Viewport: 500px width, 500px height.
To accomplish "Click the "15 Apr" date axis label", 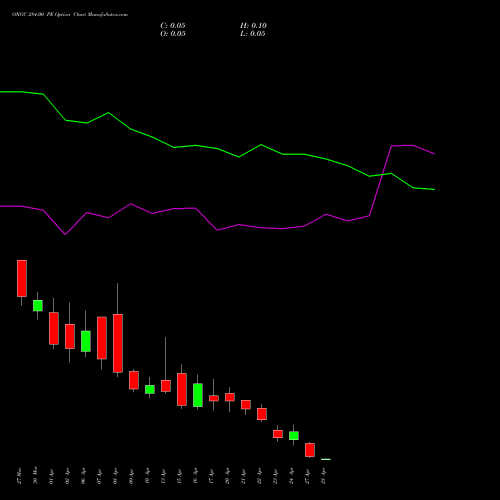I will (179, 476).
